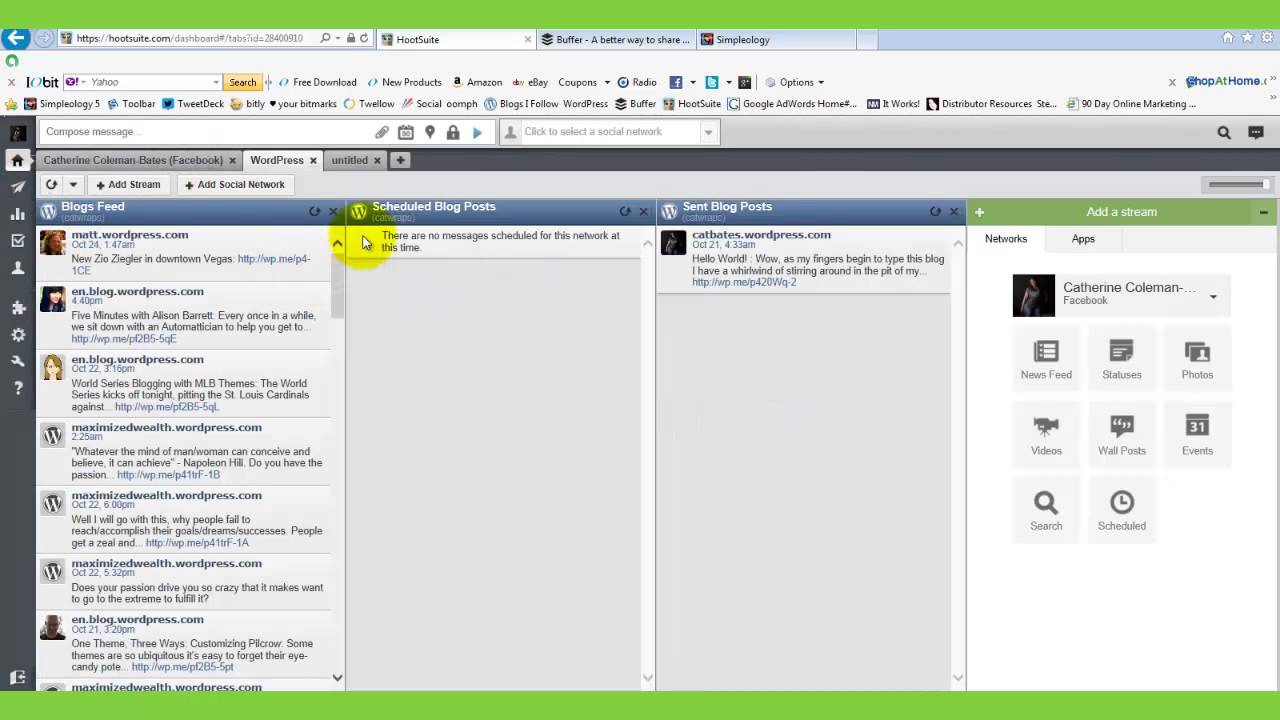Click the Add Social Network button

click(235, 184)
